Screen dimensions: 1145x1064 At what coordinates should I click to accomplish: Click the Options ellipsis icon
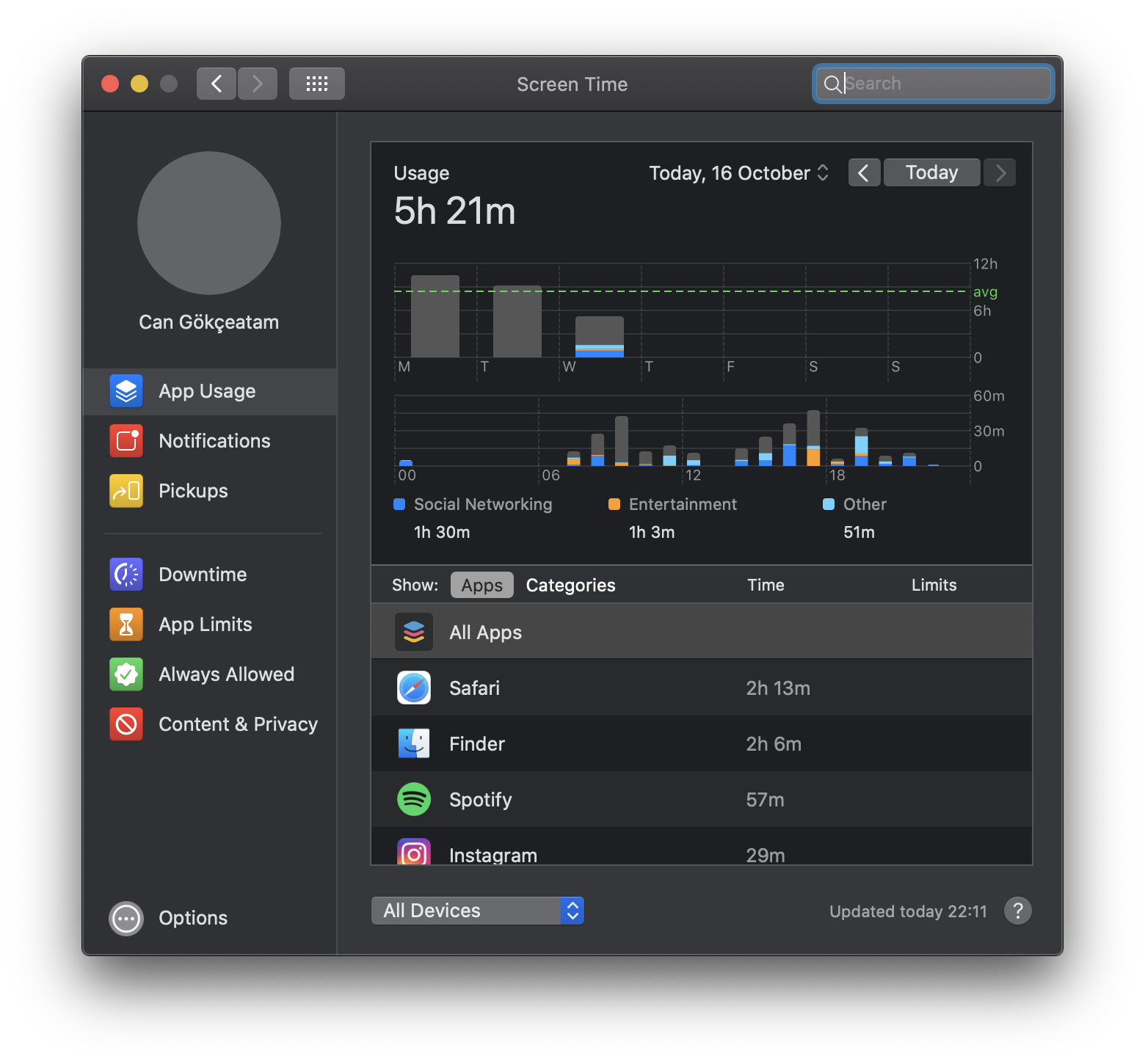[x=126, y=918]
